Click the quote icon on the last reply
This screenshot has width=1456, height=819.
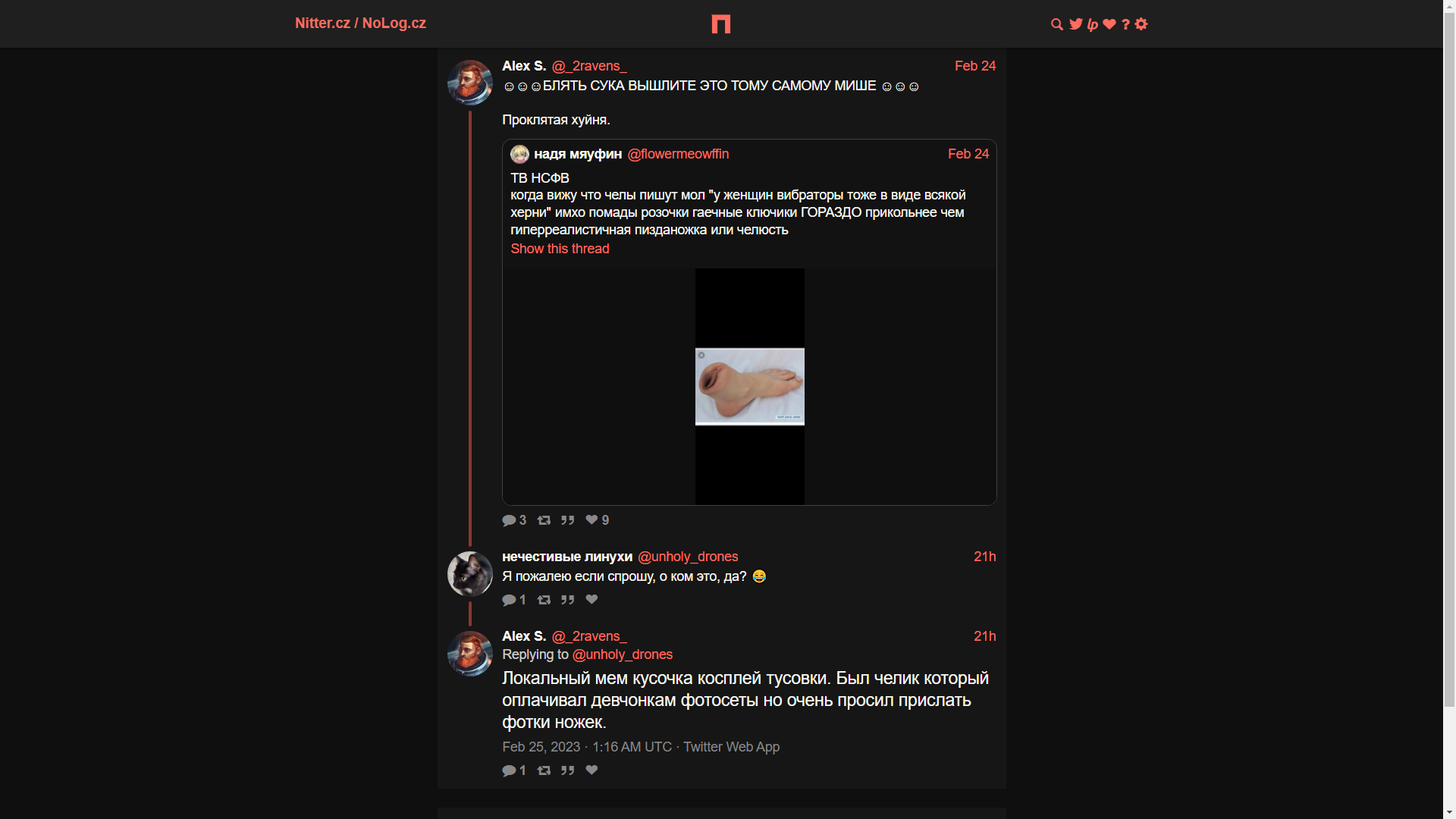(567, 770)
